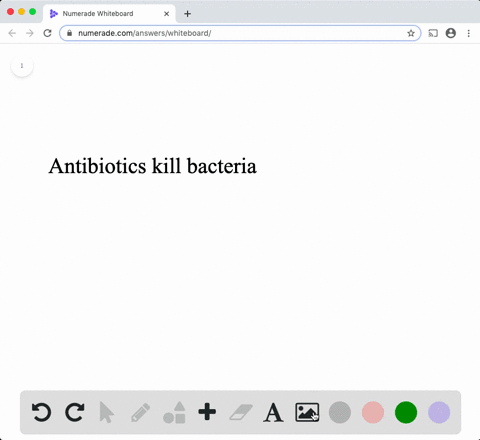Open page 1 indicator bubble
Viewport: 480px width, 440px height.
pos(22,66)
